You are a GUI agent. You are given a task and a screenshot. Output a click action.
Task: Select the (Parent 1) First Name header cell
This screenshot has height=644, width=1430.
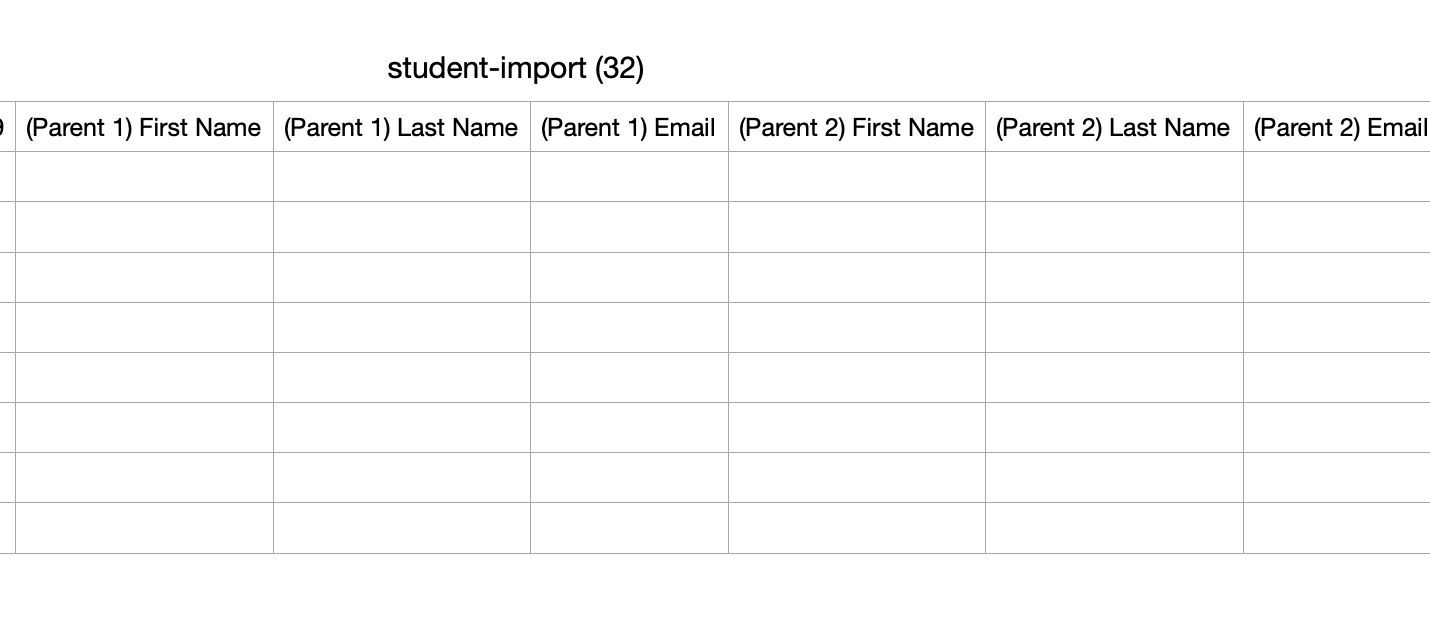point(144,127)
